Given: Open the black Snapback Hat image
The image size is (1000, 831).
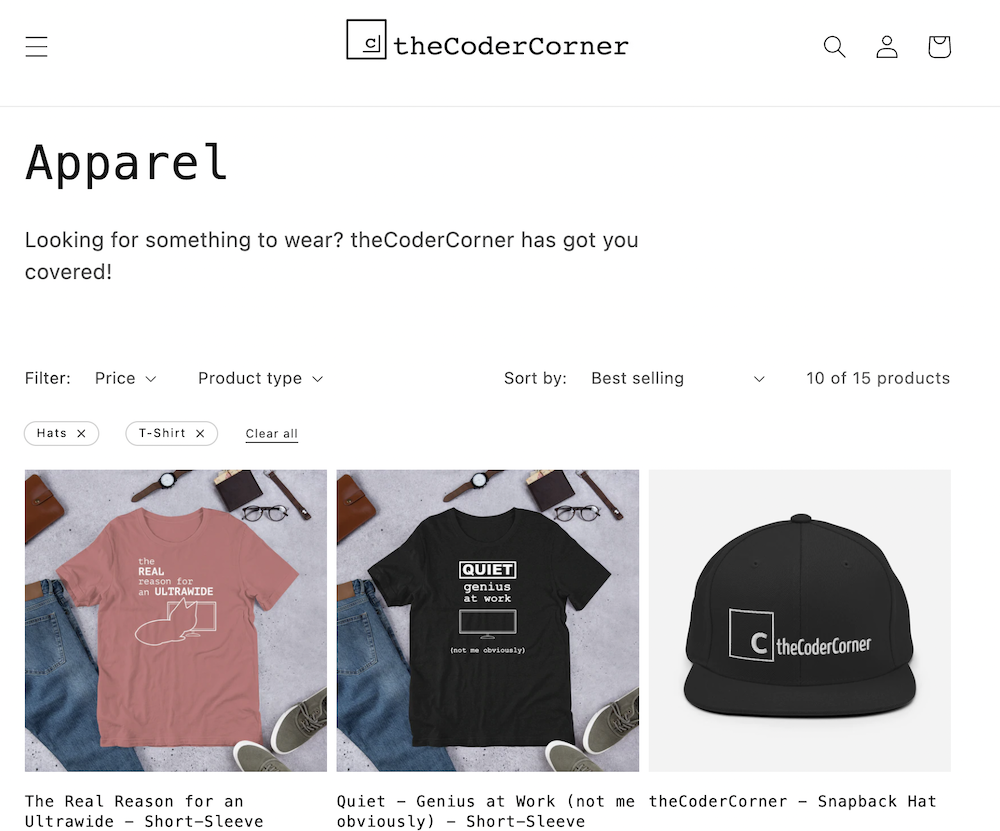Looking at the screenshot, I should click(x=800, y=621).
